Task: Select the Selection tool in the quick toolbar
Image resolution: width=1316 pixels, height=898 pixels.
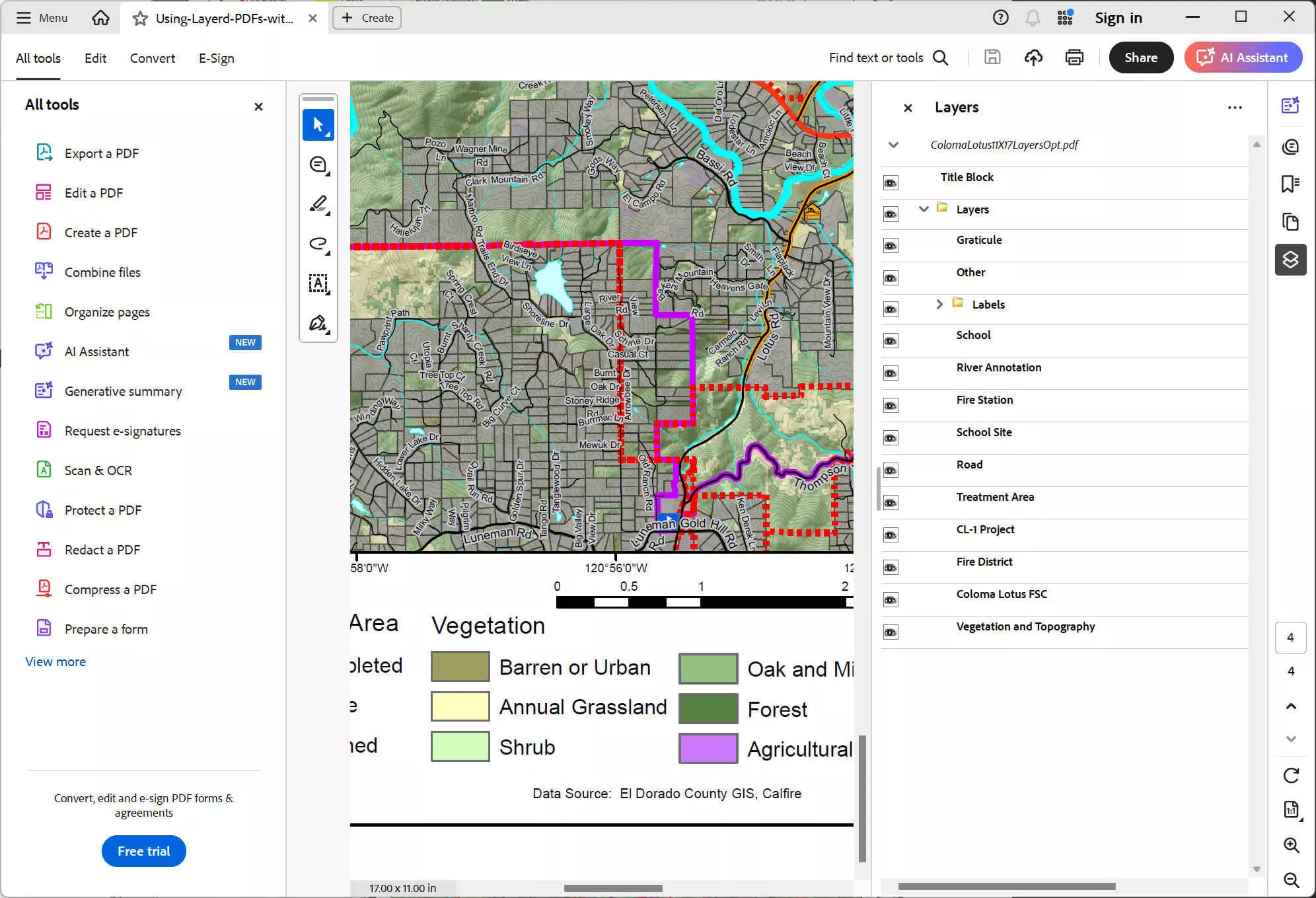Action: (x=318, y=124)
